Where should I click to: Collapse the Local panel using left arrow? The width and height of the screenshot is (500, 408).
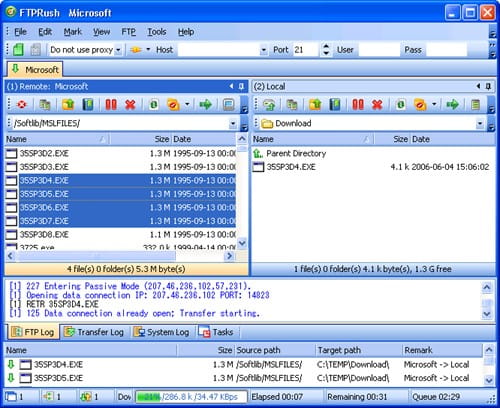click(478, 87)
